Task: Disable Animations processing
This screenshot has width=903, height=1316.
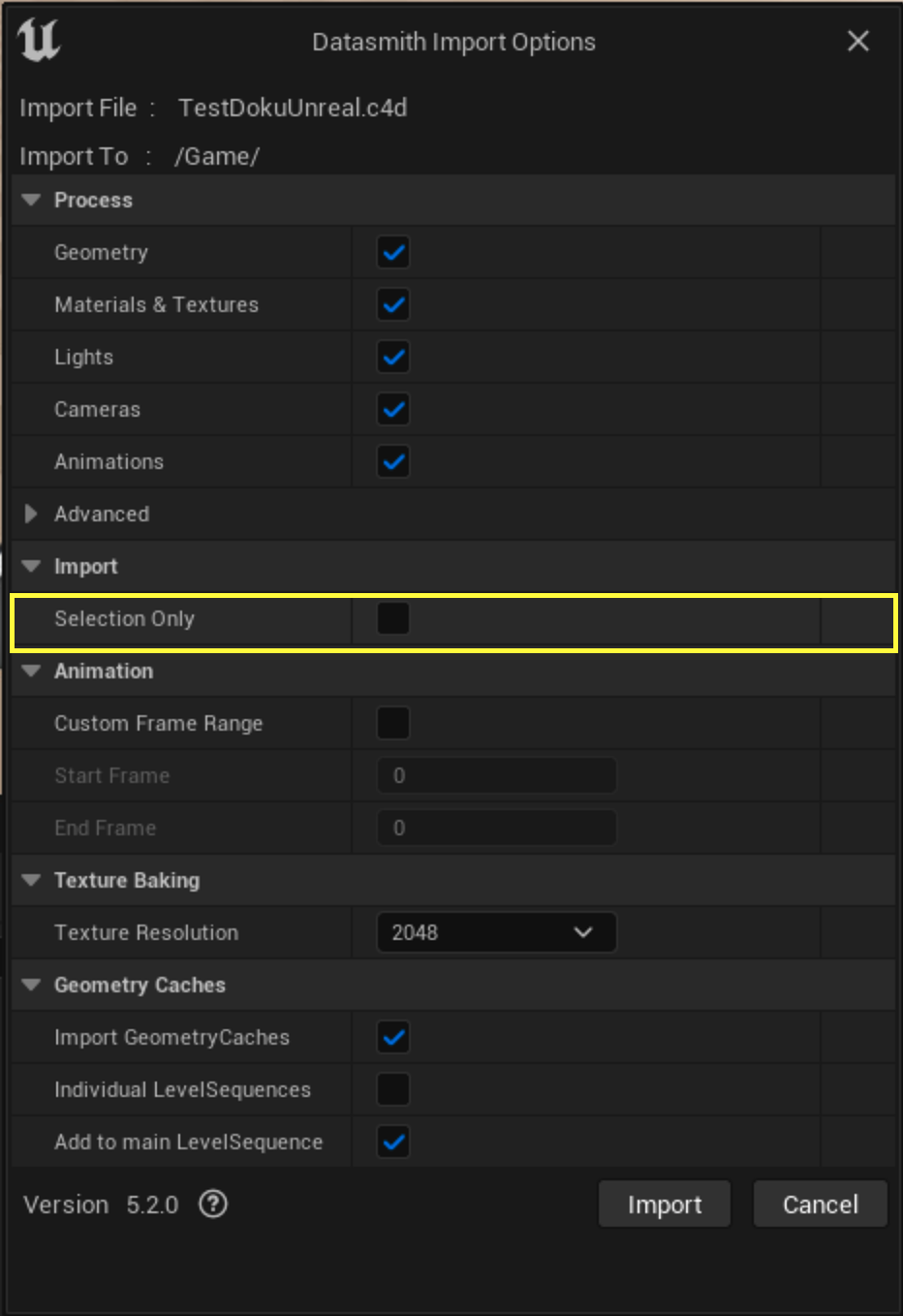Action: click(392, 461)
